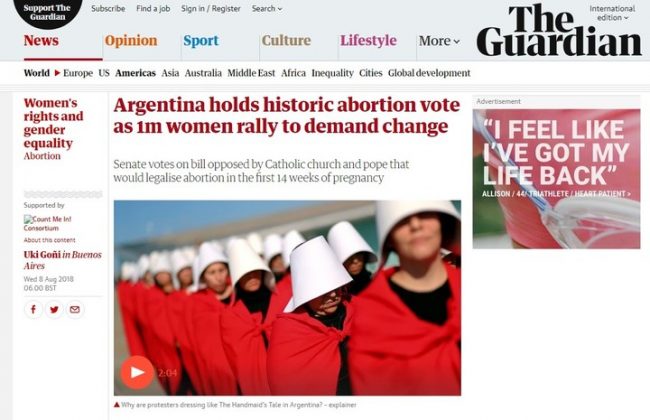
Task: Play the Handmaid's Tale protest video
Action: [x=137, y=372]
